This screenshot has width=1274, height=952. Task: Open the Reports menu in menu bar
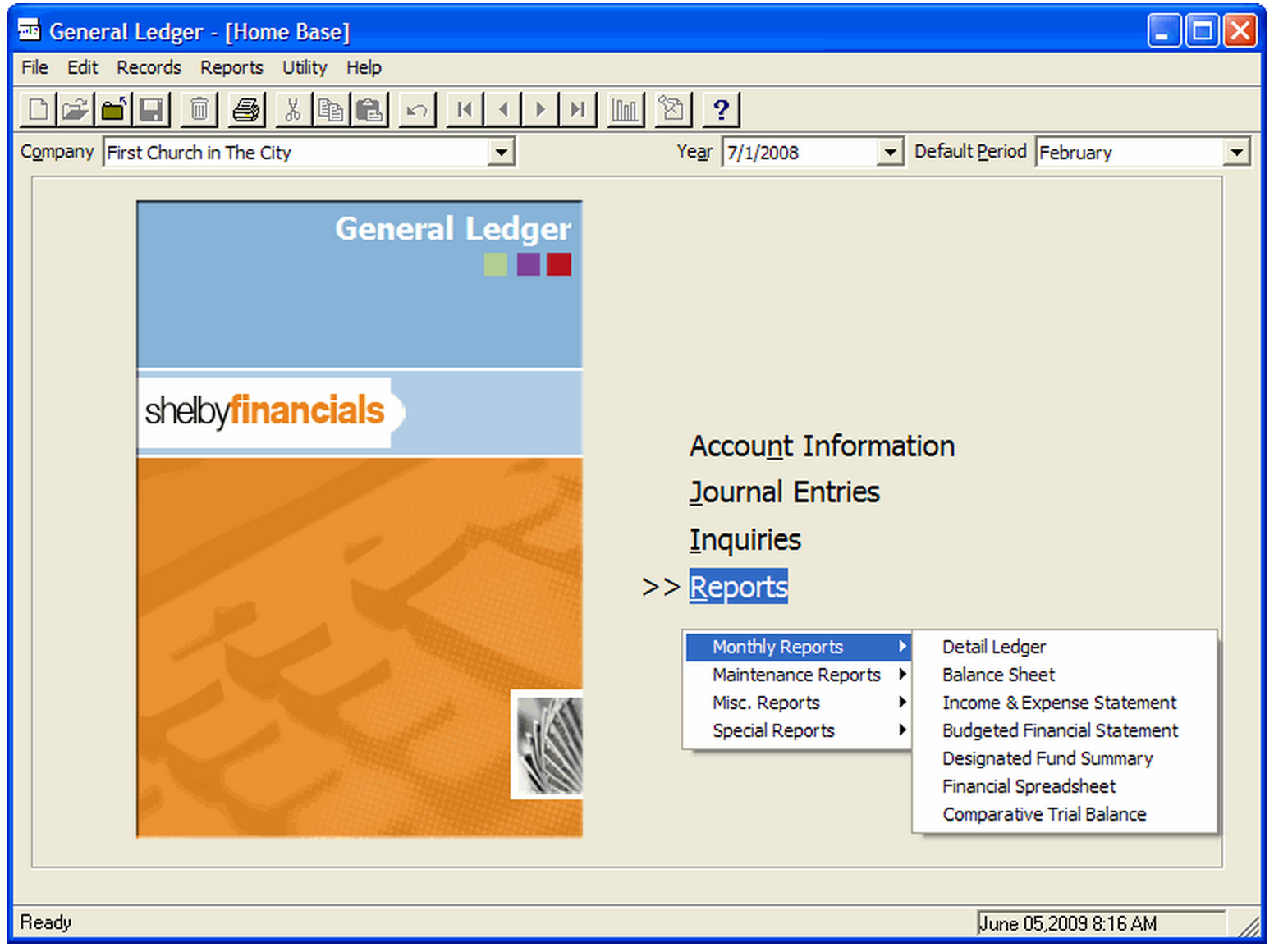point(231,67)
